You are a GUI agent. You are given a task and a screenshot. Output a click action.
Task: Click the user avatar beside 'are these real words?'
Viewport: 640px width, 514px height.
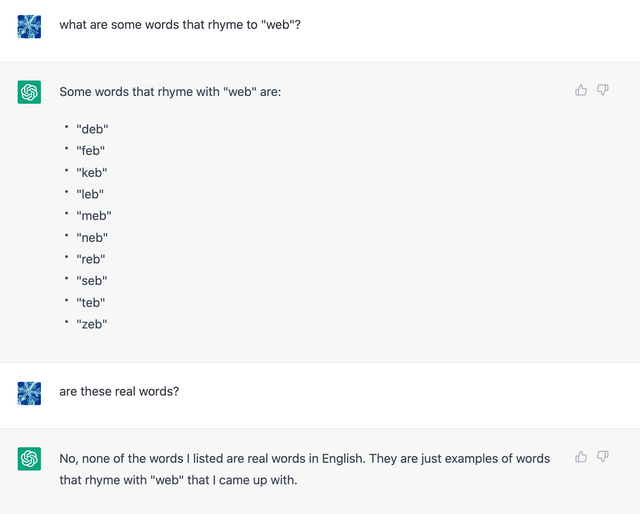tap(29, 393)
